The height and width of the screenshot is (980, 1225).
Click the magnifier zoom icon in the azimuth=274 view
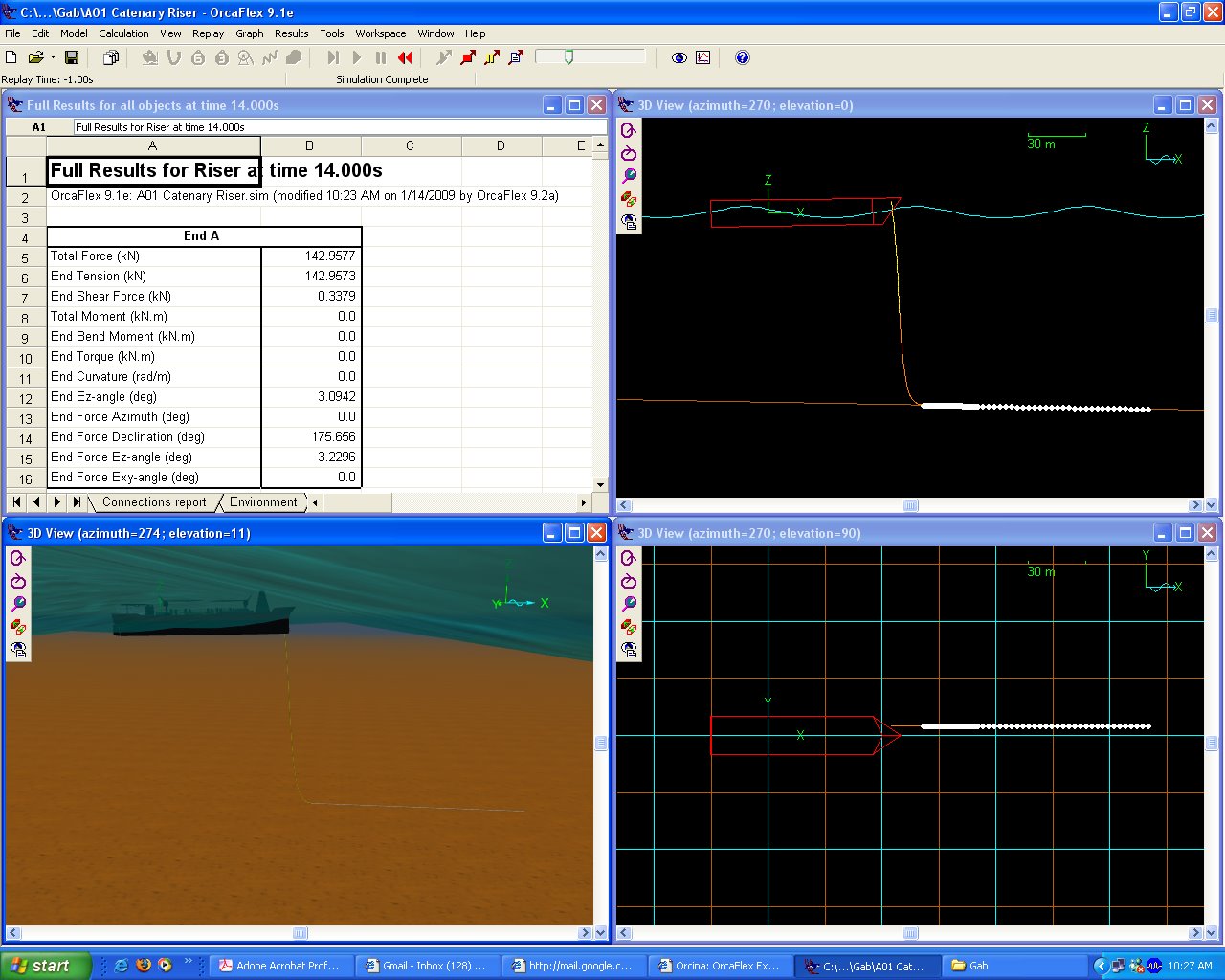[18, 604]
